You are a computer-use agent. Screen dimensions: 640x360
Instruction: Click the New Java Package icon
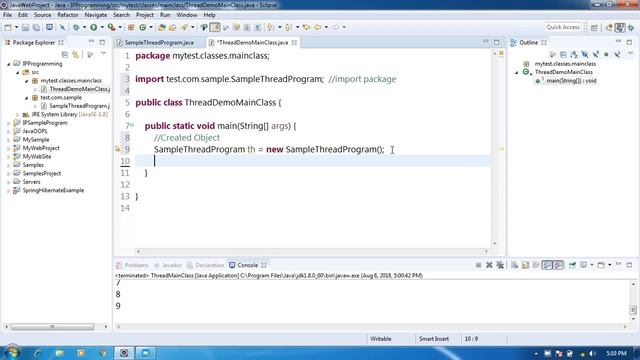point(131,27)
